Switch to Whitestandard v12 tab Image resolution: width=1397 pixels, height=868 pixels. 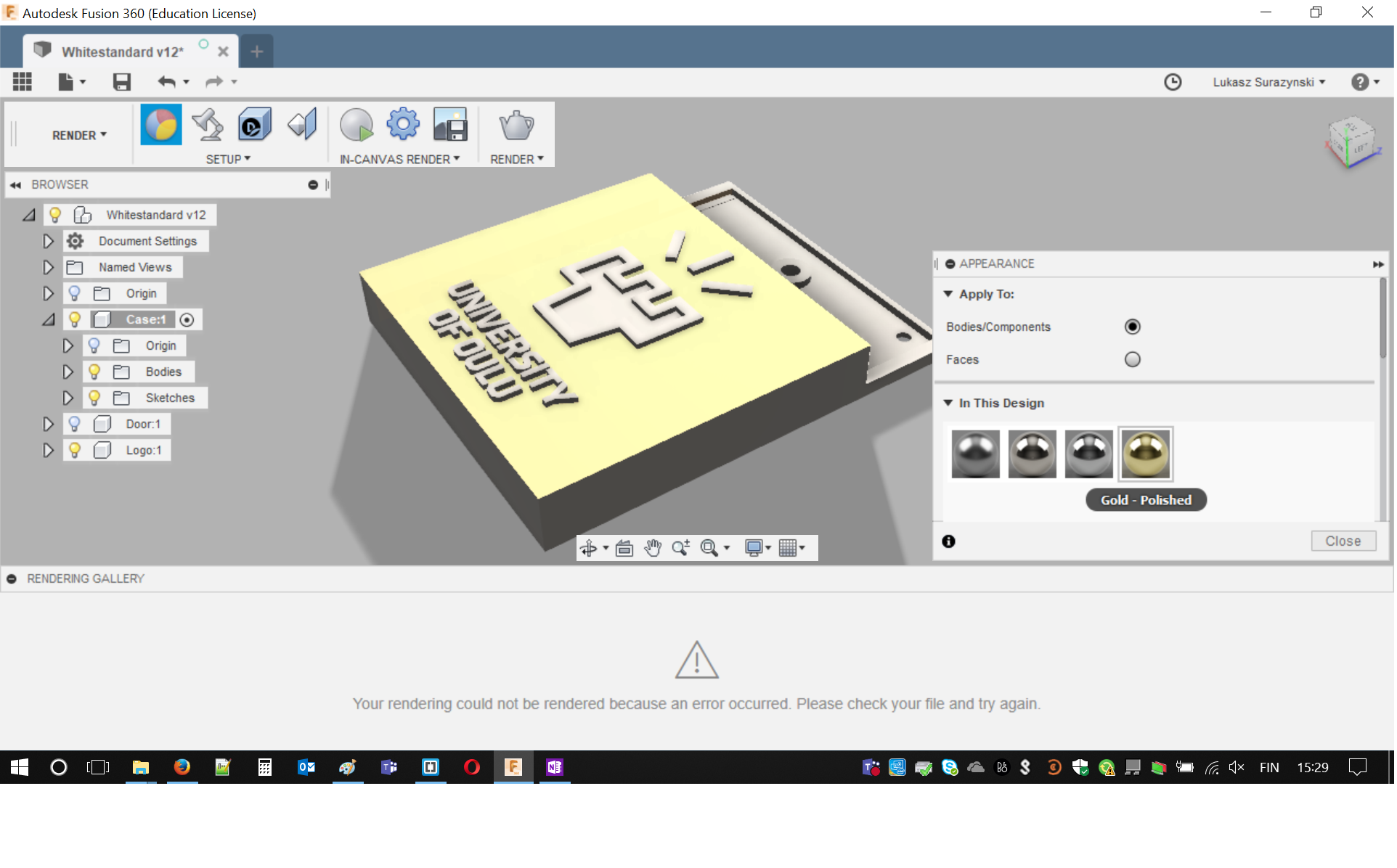click(x=122, y=52)
